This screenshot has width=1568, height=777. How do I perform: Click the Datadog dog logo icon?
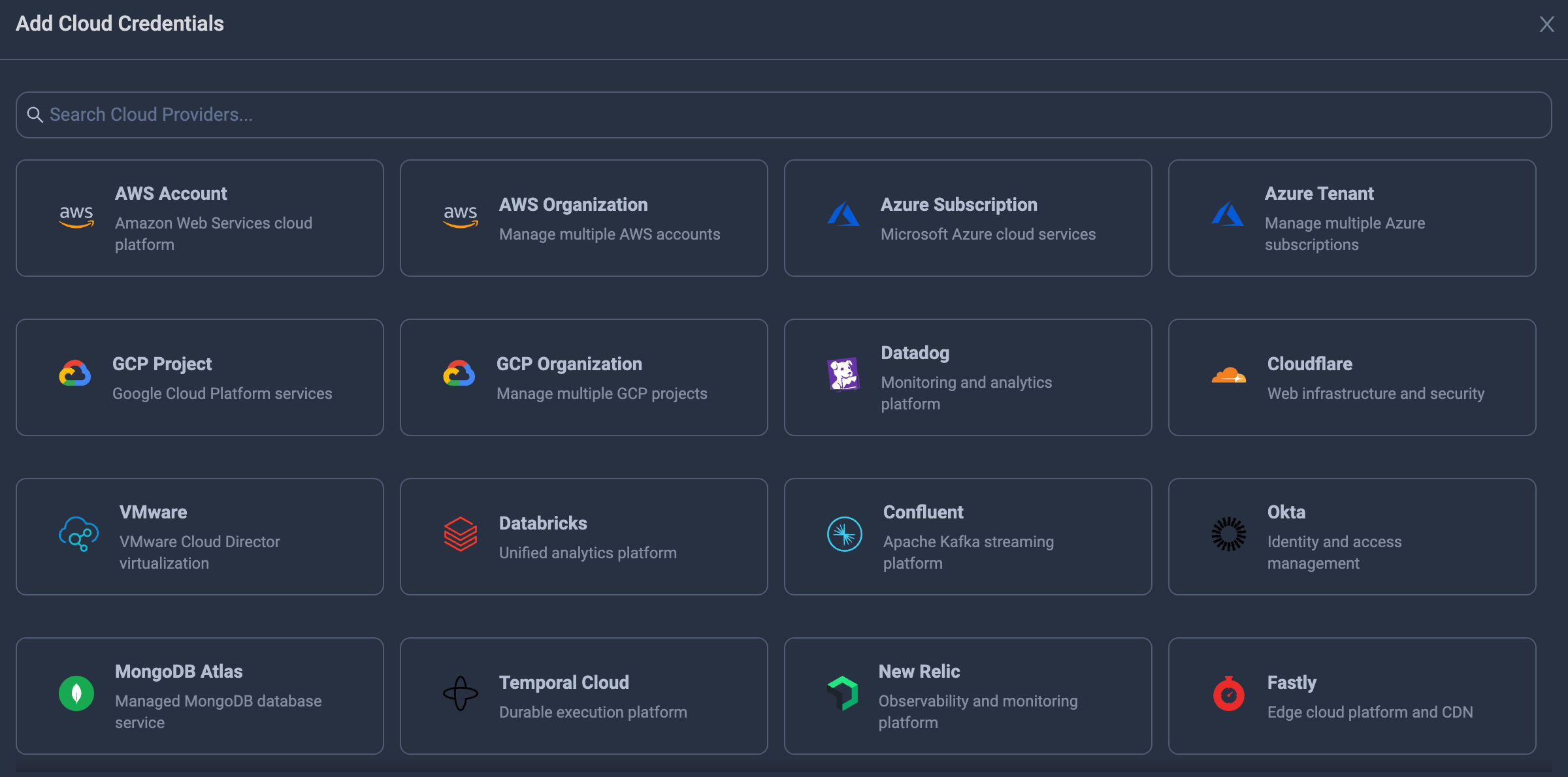click(843, 374)
